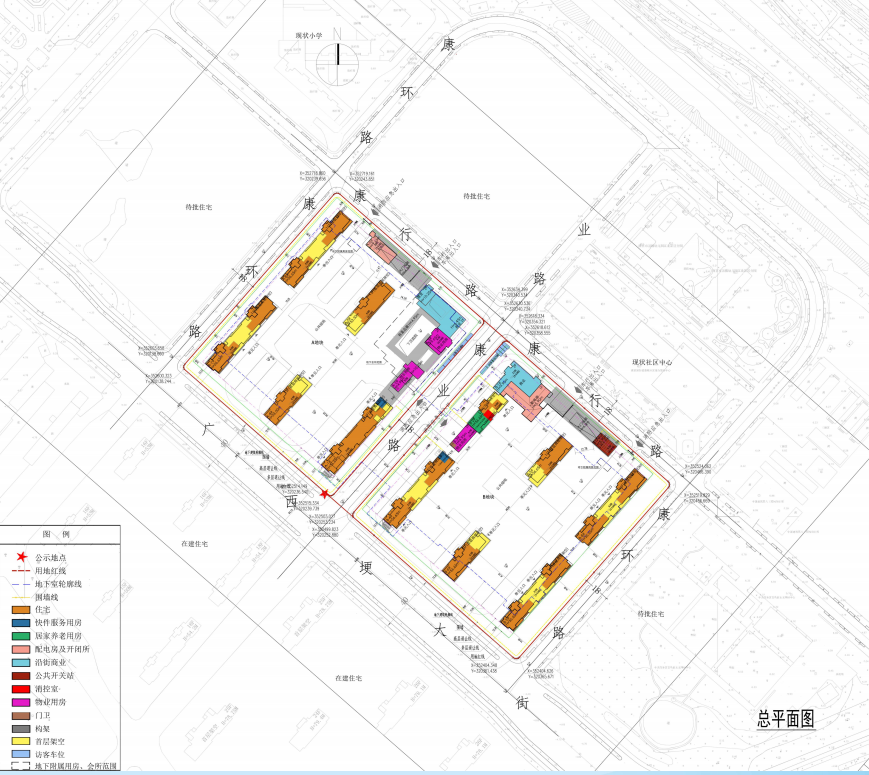Click the red dashed 用地红线 legend line symbol

coord(20,570)
